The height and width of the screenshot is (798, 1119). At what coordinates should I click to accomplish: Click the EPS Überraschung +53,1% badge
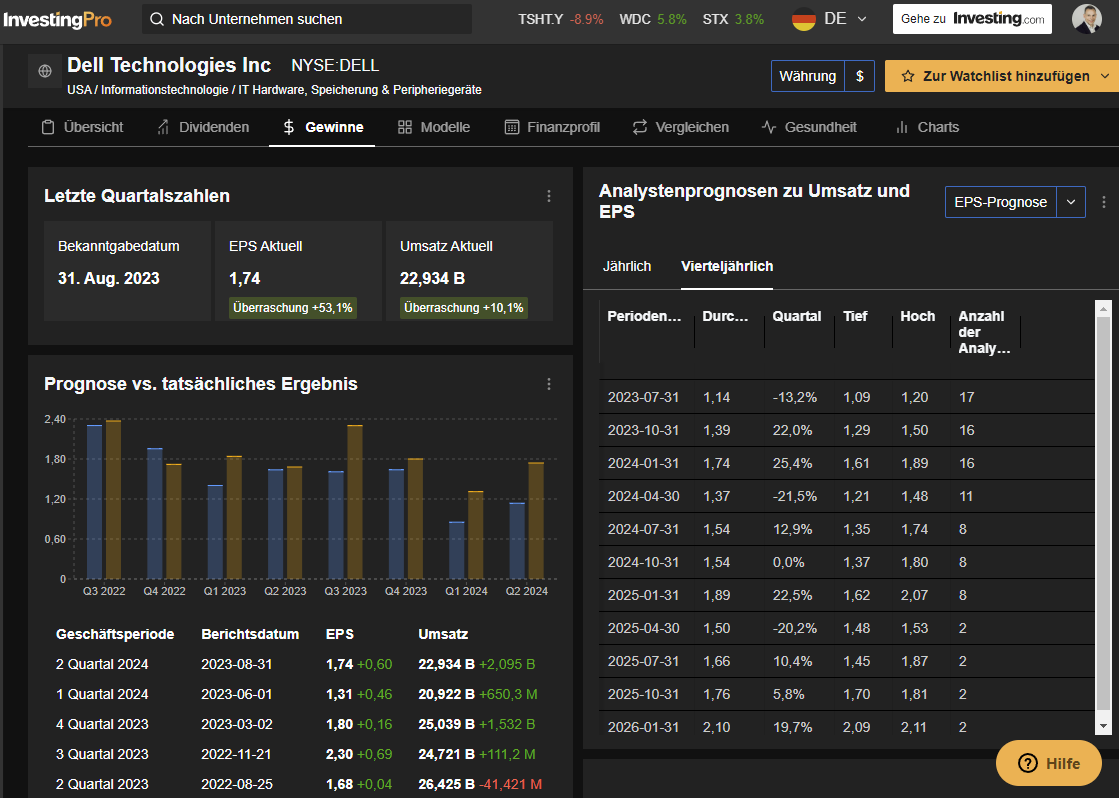point(293,308)
